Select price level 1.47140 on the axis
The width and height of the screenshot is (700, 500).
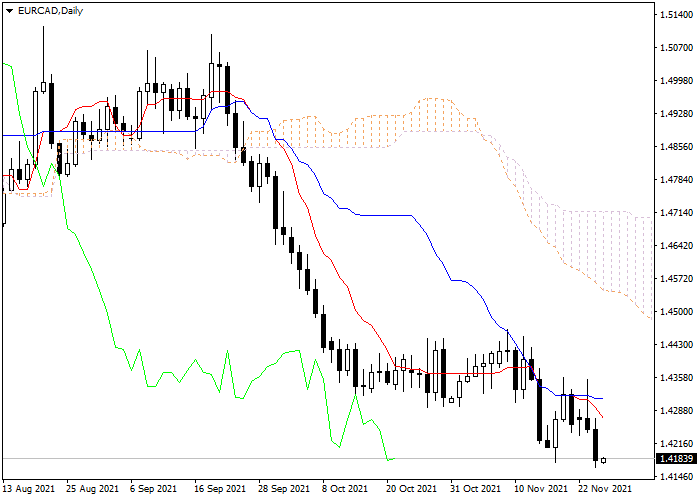676,212
